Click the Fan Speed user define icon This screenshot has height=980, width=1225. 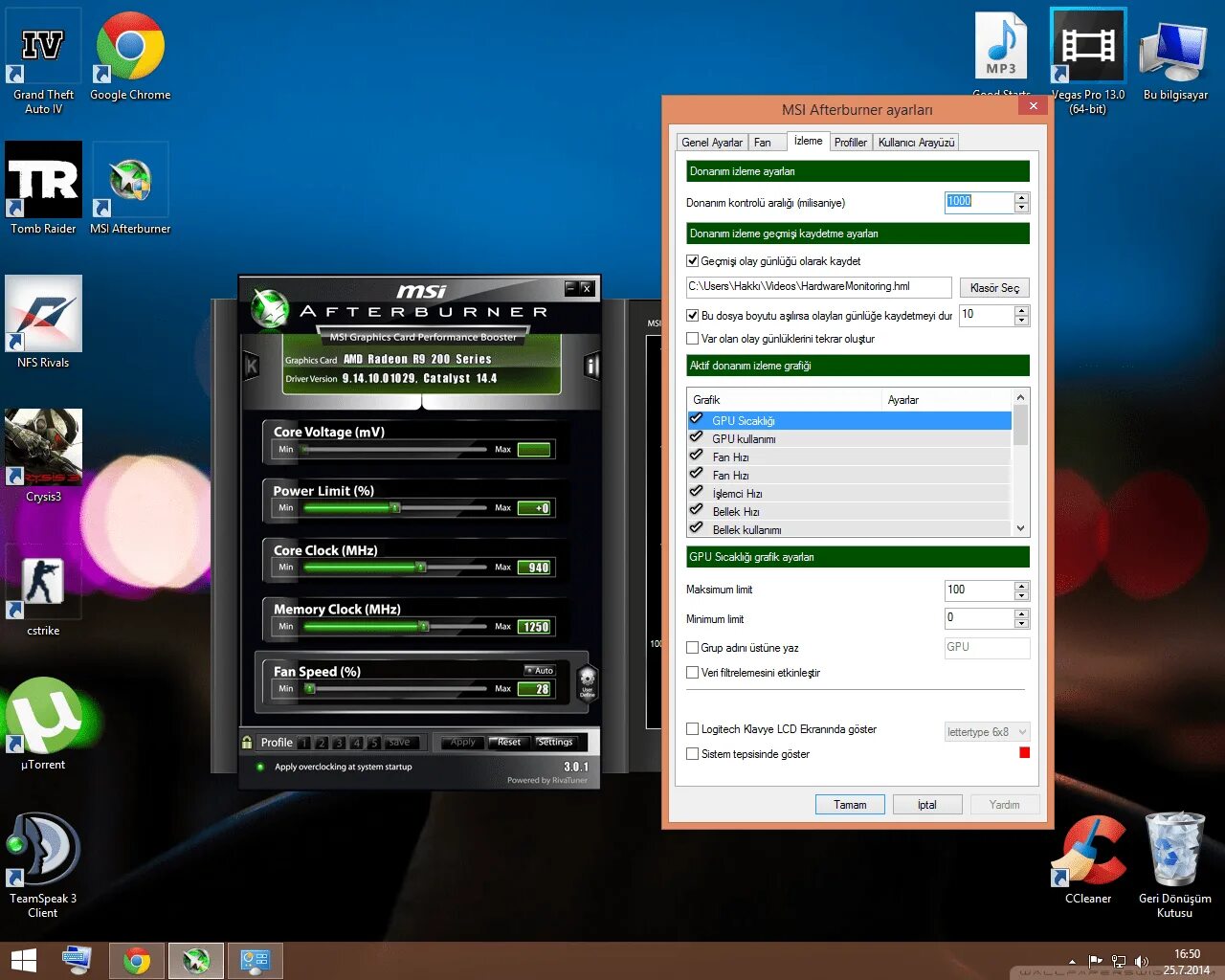point(588,682)
